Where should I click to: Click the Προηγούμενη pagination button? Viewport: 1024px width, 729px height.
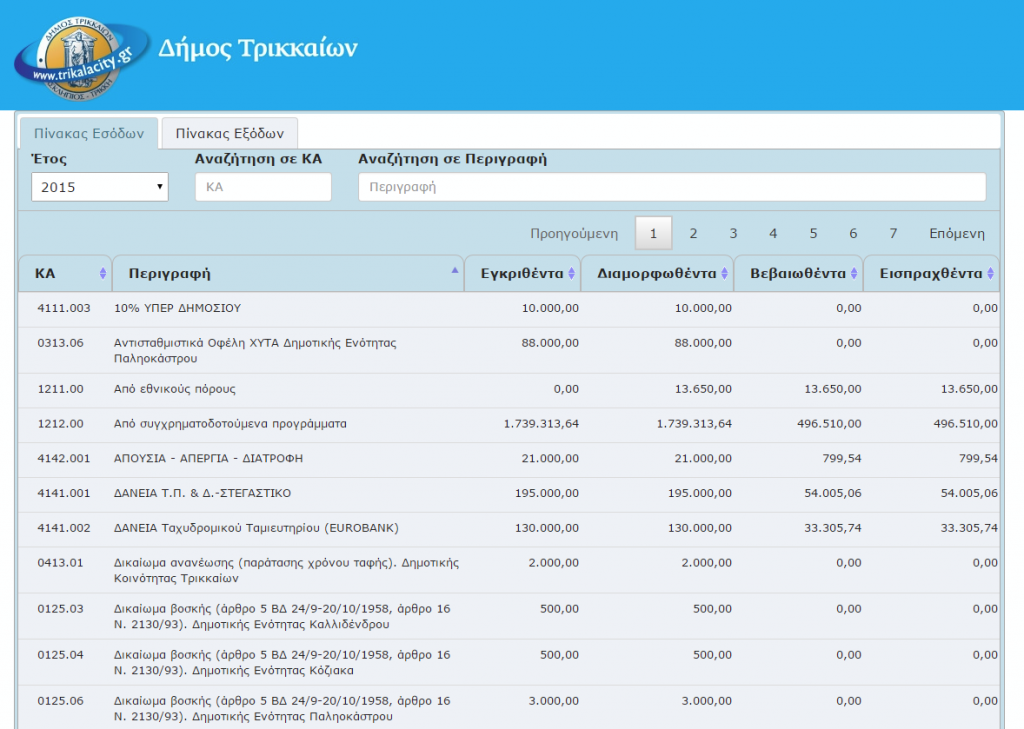(x=574, y=233)
